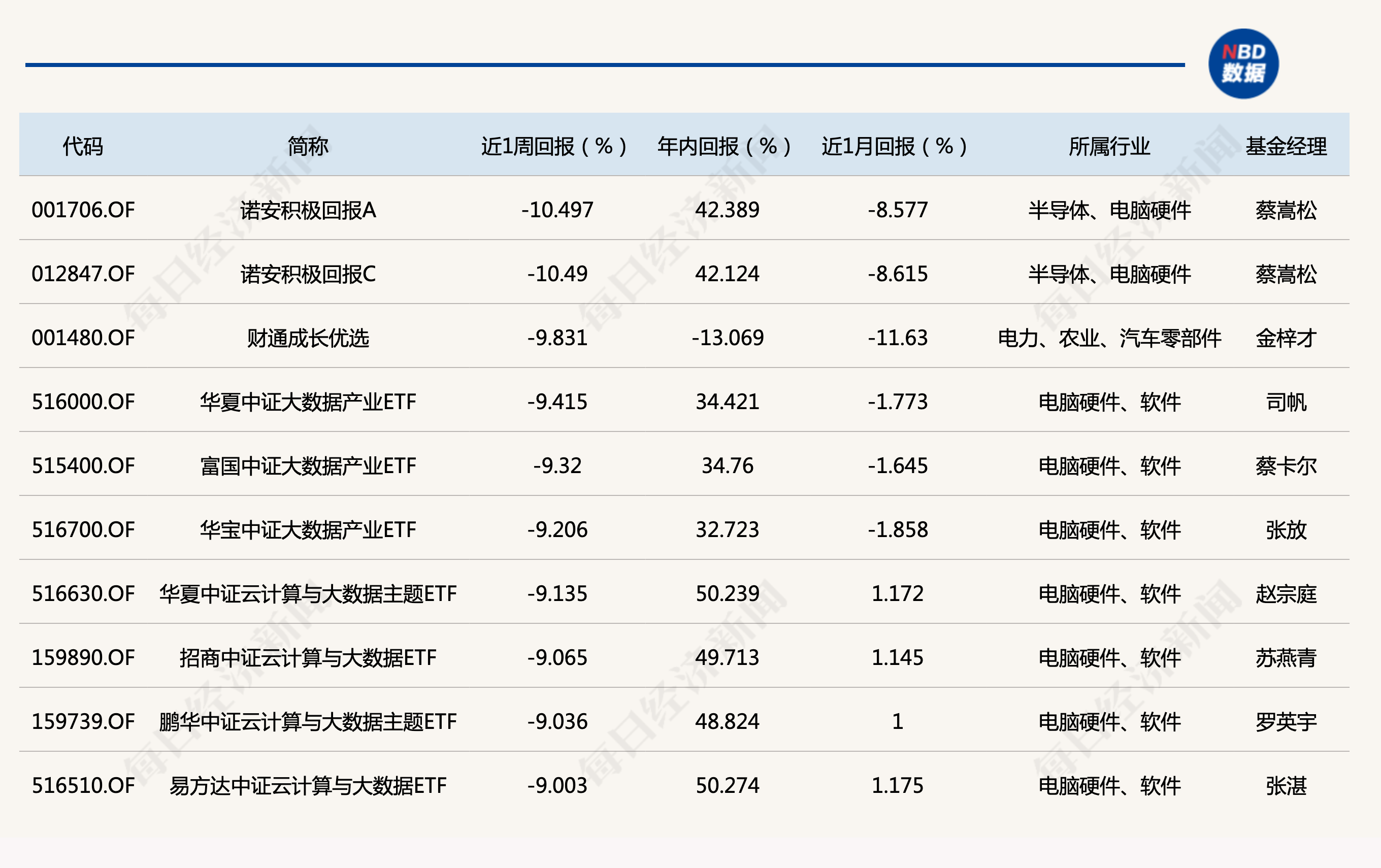Viewport: 1381px width, 868px height.
Task: Select fund name 招商中证云计算与大数据ETF
Action: tap(308, 657)
